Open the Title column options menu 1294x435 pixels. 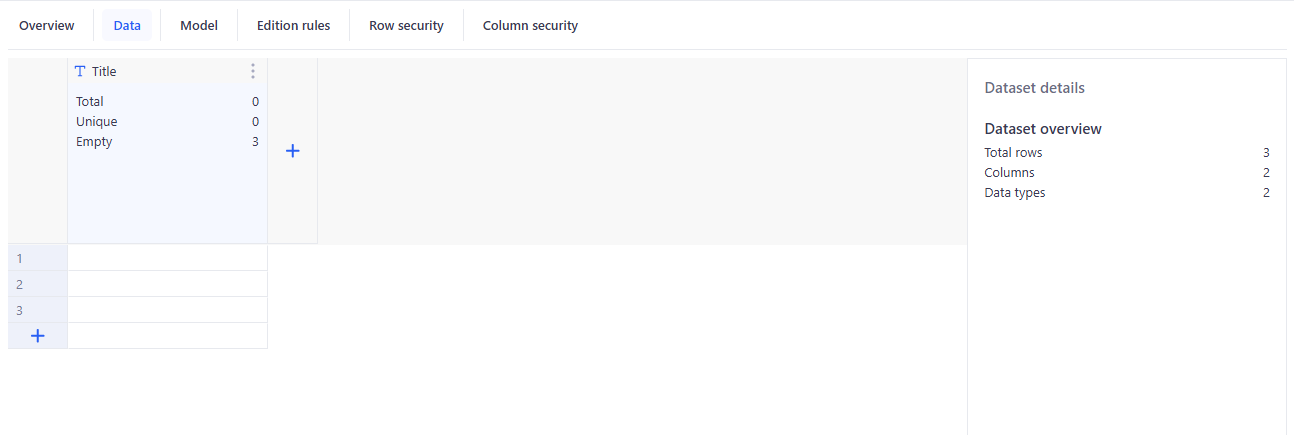pyautogui.click(x=252, y=71)
